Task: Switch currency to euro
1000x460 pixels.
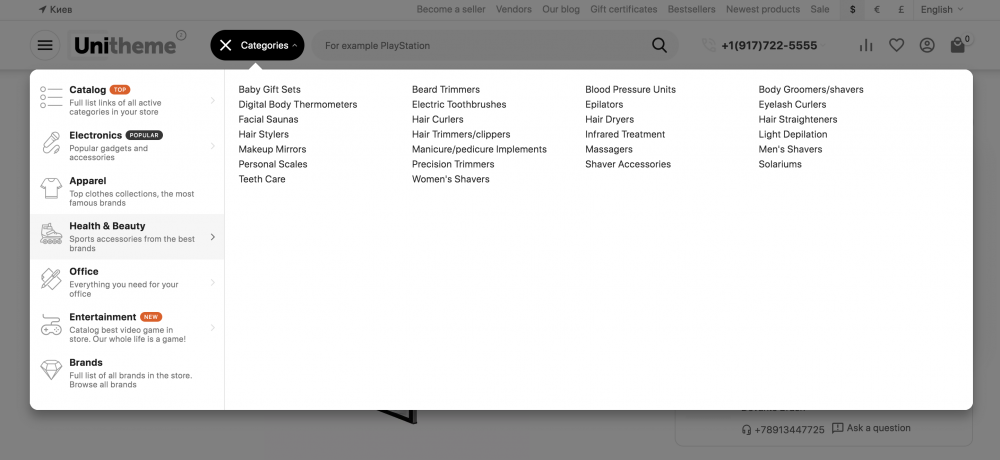Action: pos(877,9)
